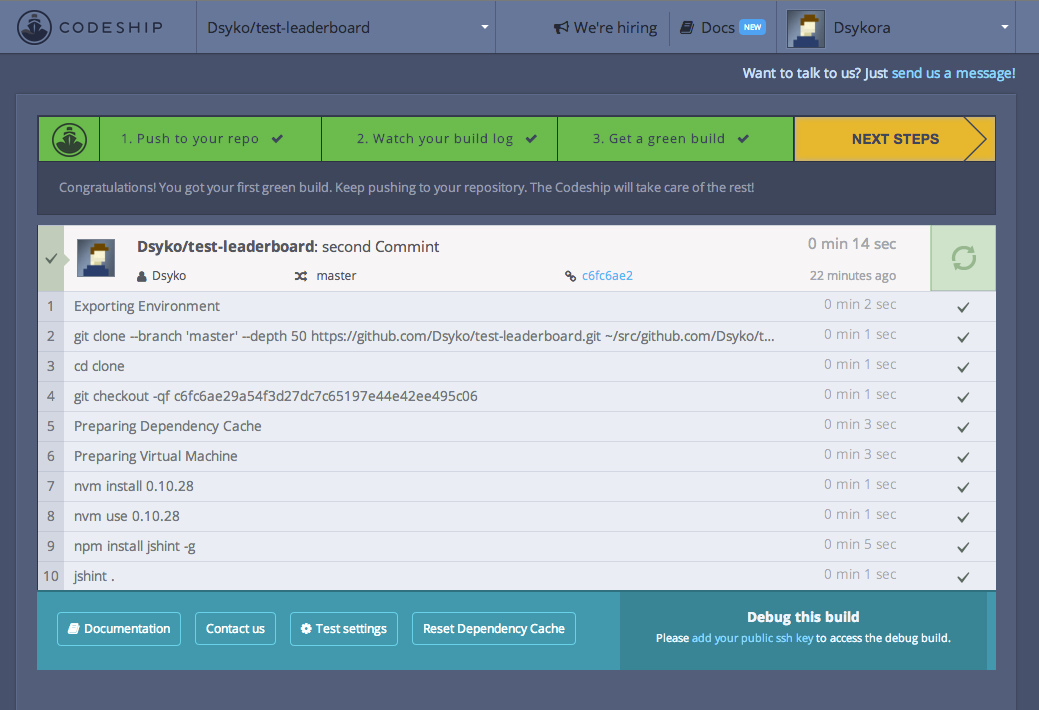Click checkmark on nvm install row
Image resolution: width=1039 pixels, height=710 pixels.
tap(963, 487)
